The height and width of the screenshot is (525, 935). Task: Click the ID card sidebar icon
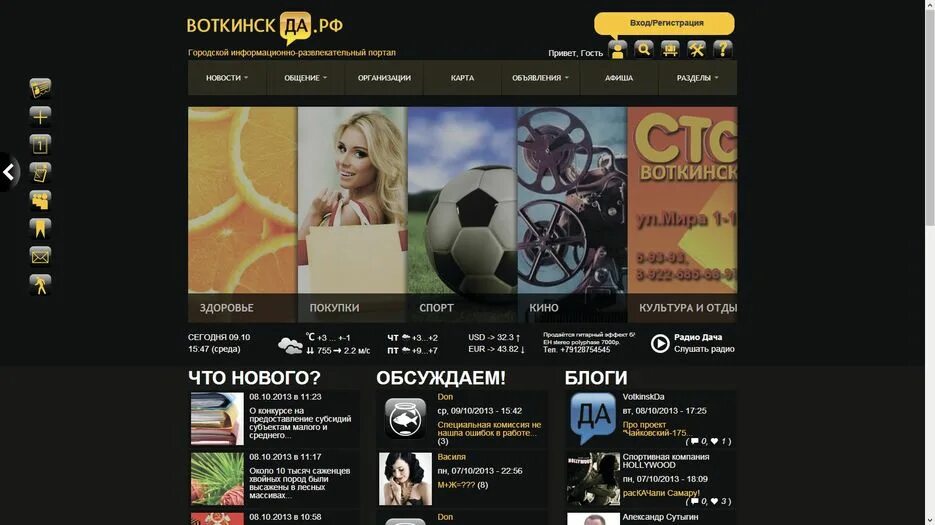click(41, 88)
